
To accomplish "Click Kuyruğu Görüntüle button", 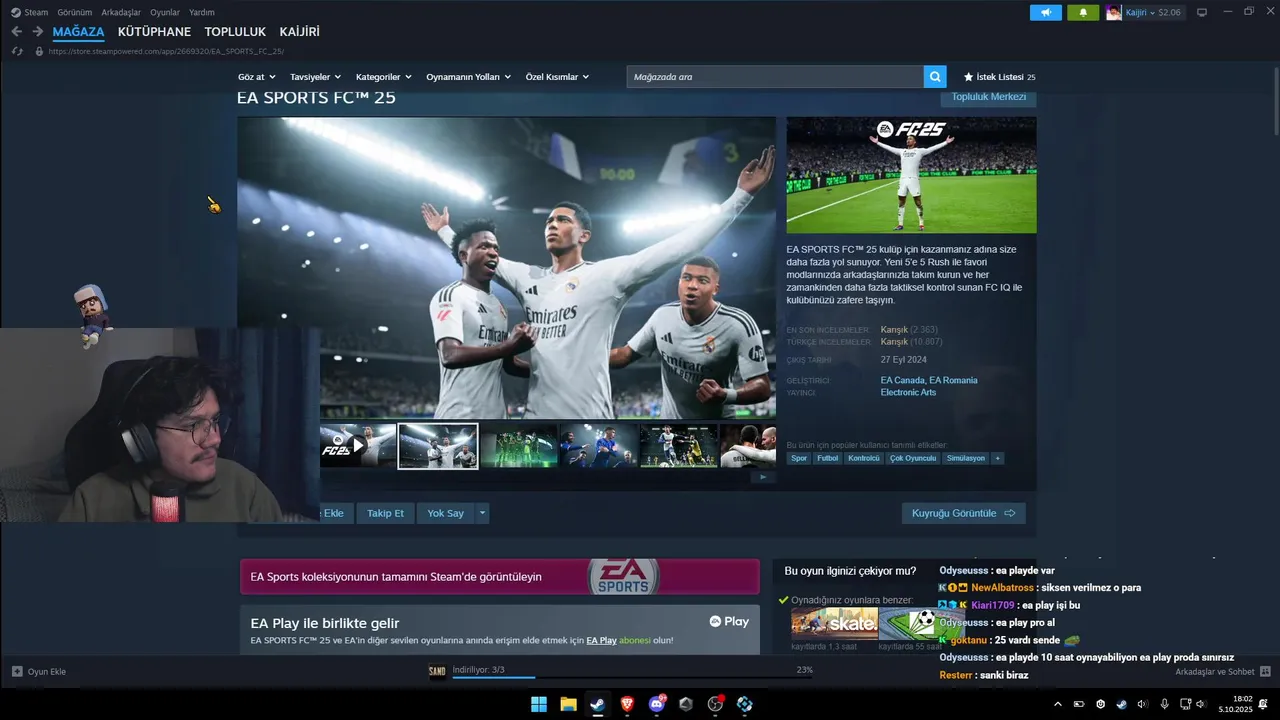I will point(963,513).
